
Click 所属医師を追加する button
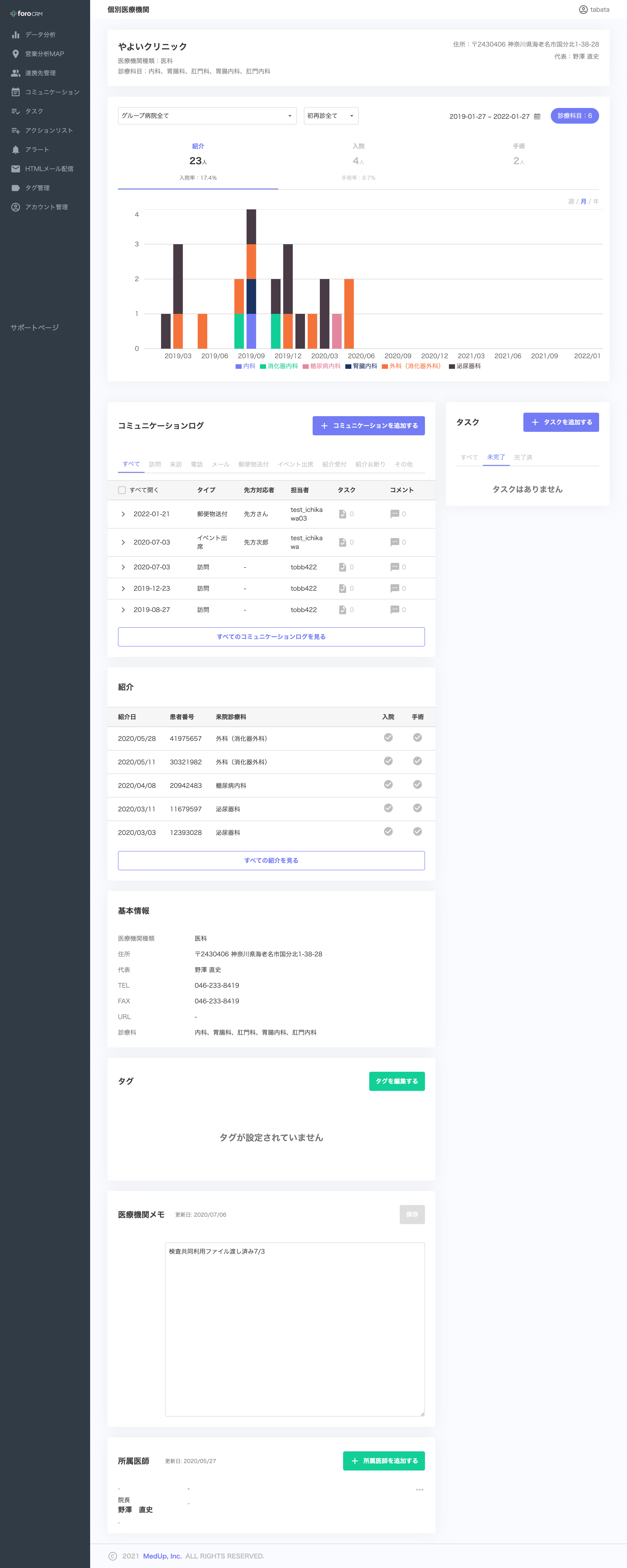pyautogui.click(x=384, y=1461)
